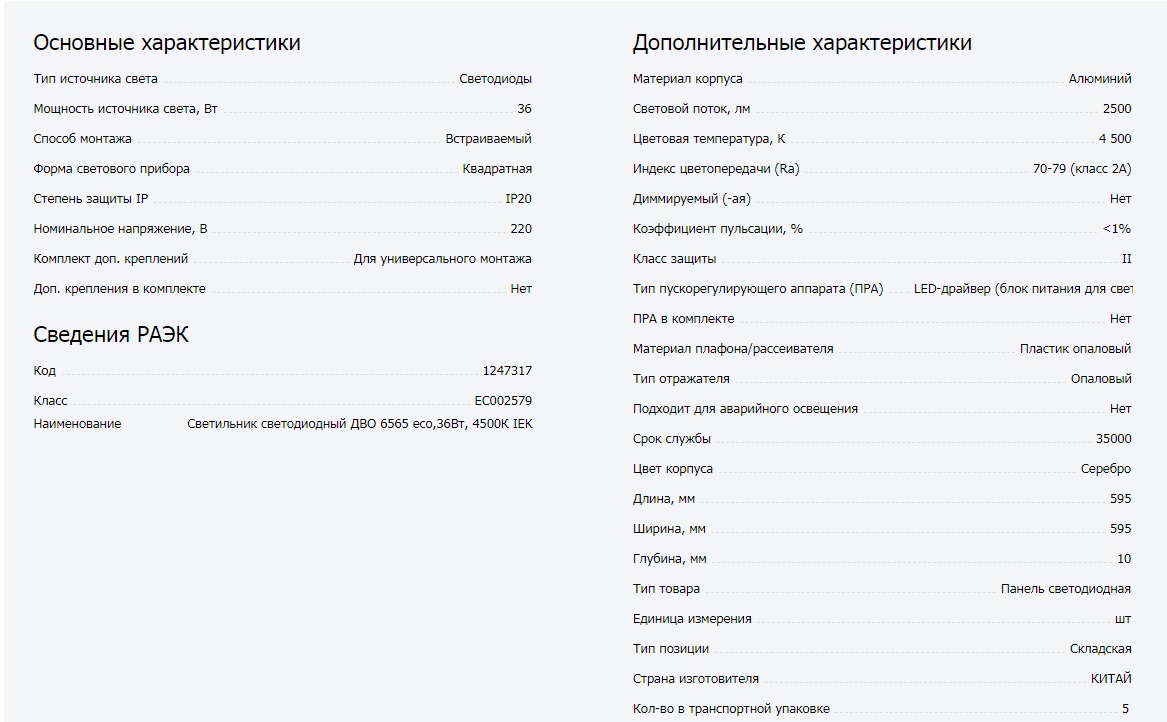Screen dimensions: 1167x722
Task: Click the truncated 'LED-драйвер' ballast type value
Action: click(1023, 289)
